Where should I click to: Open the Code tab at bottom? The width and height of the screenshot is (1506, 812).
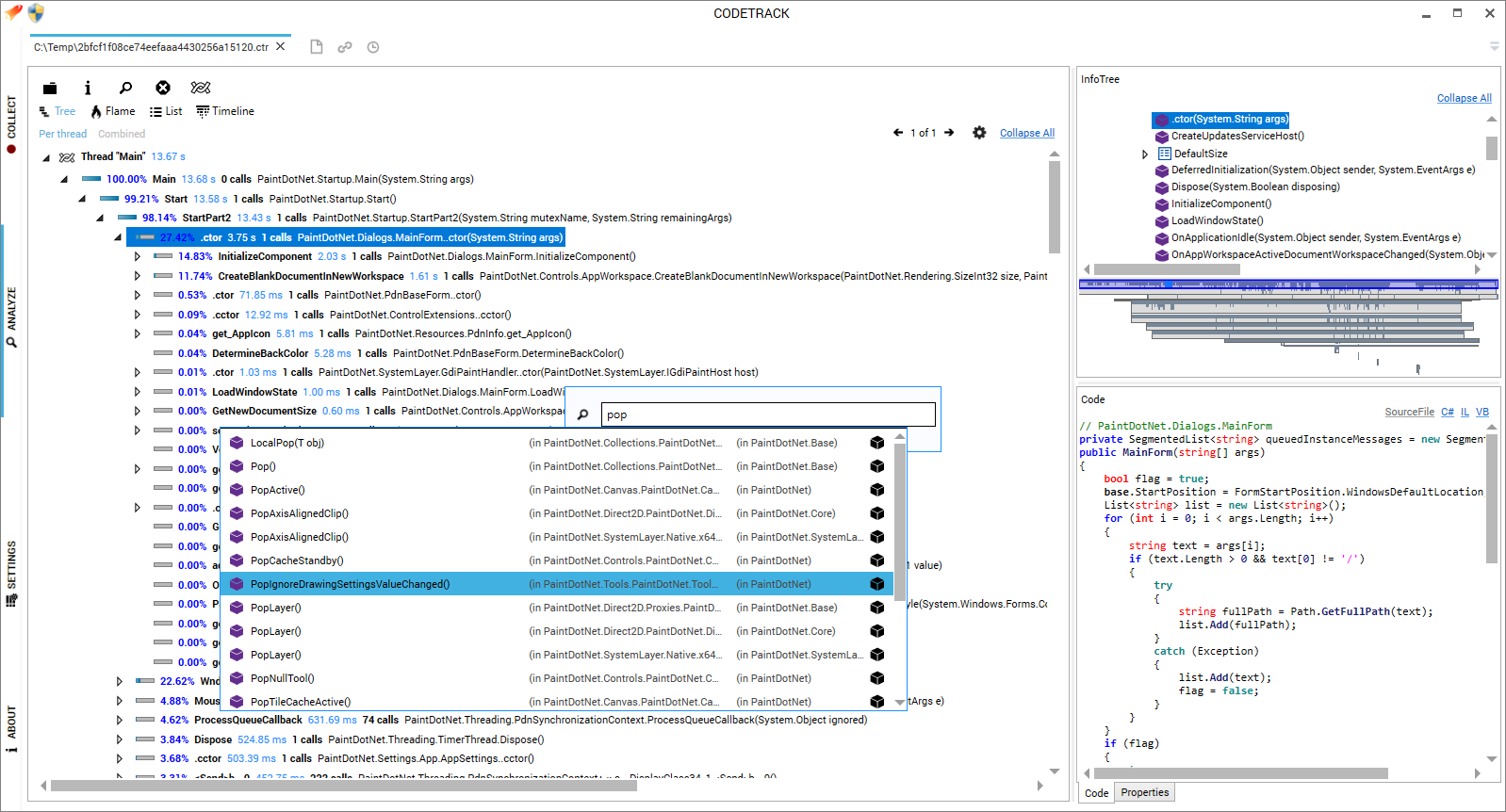click(1097, 793)
